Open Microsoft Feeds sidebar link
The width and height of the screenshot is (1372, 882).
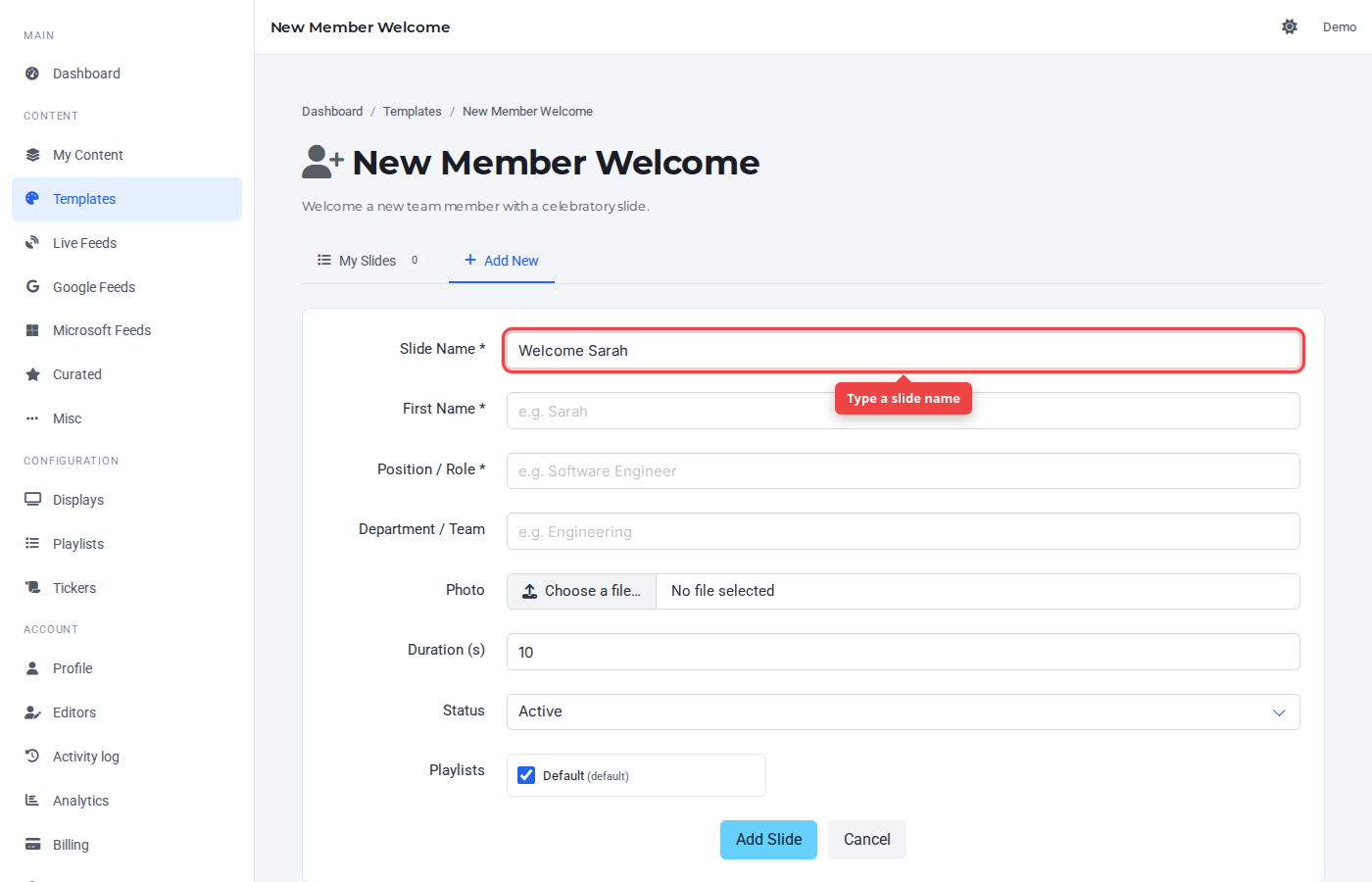coord(126,330)
